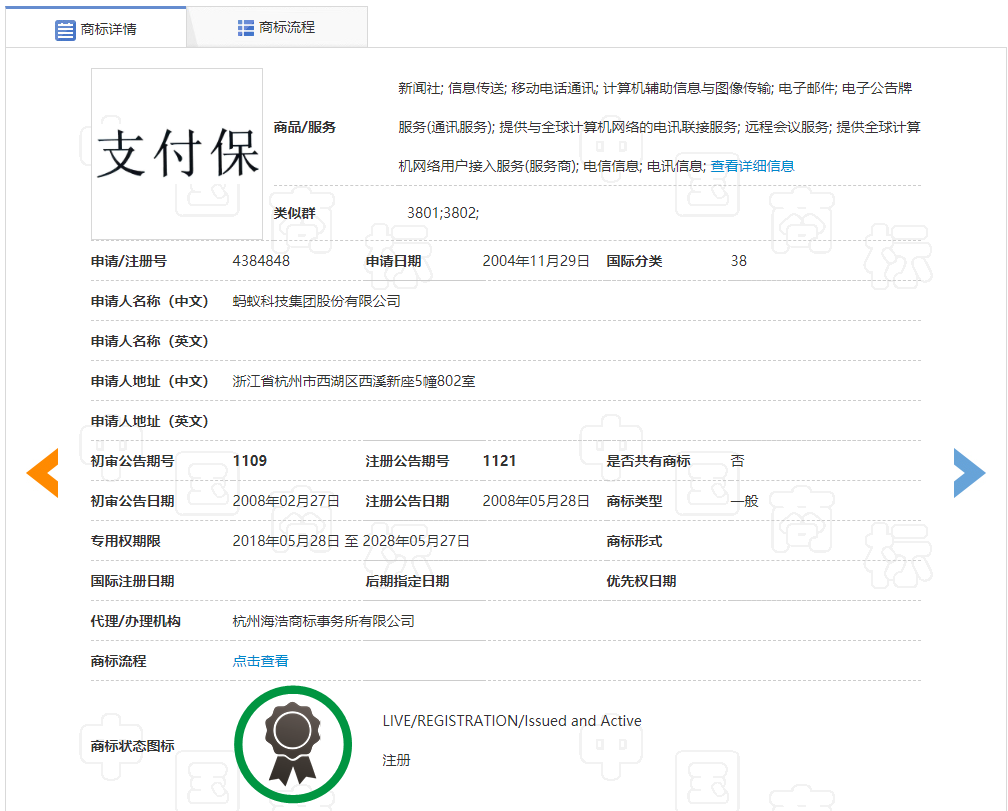Click preliminary announcement issue number 1109

(249, 461)
